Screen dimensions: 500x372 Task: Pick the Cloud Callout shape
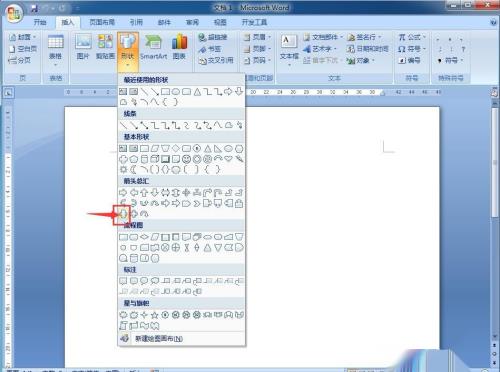(155, 281)
